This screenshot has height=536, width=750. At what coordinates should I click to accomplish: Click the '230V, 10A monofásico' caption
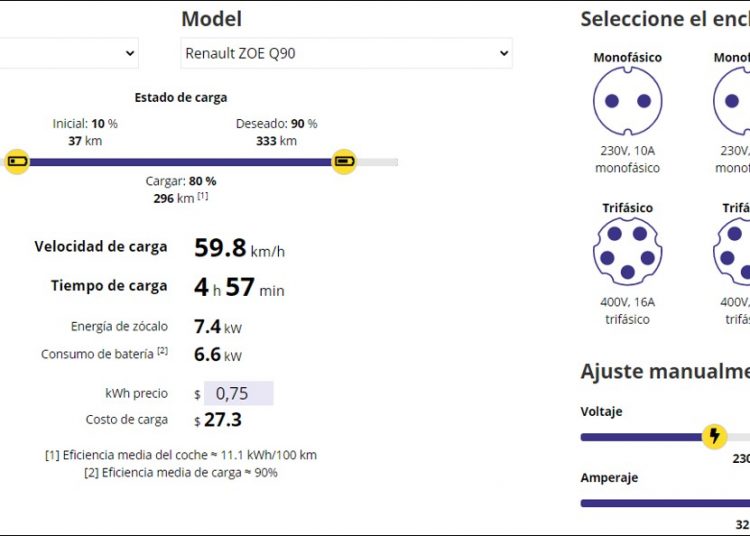coord(627,160)
